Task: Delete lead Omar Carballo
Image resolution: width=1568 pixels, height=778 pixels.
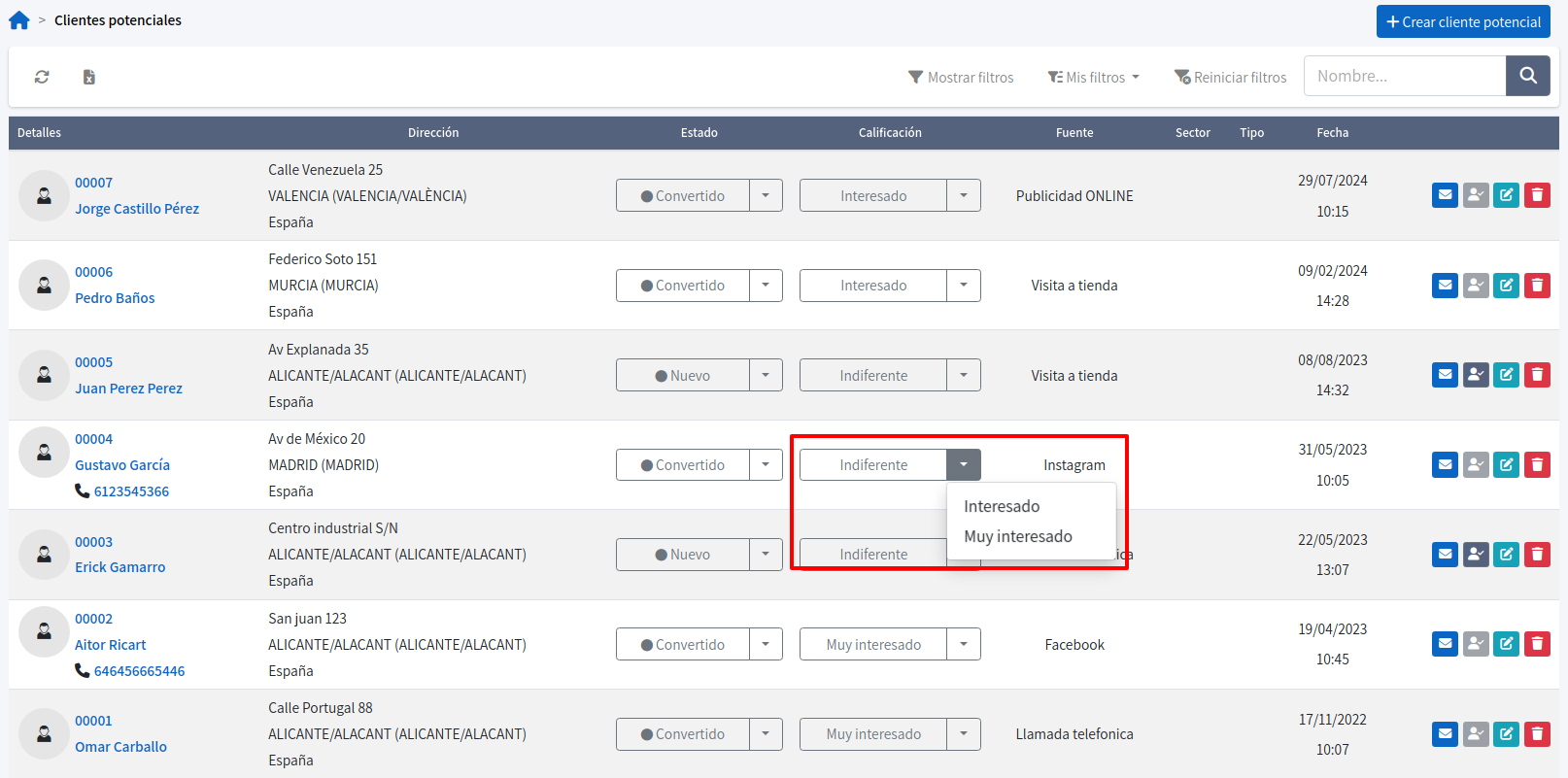Action: pyautogui.click(x=1537, y=734)
